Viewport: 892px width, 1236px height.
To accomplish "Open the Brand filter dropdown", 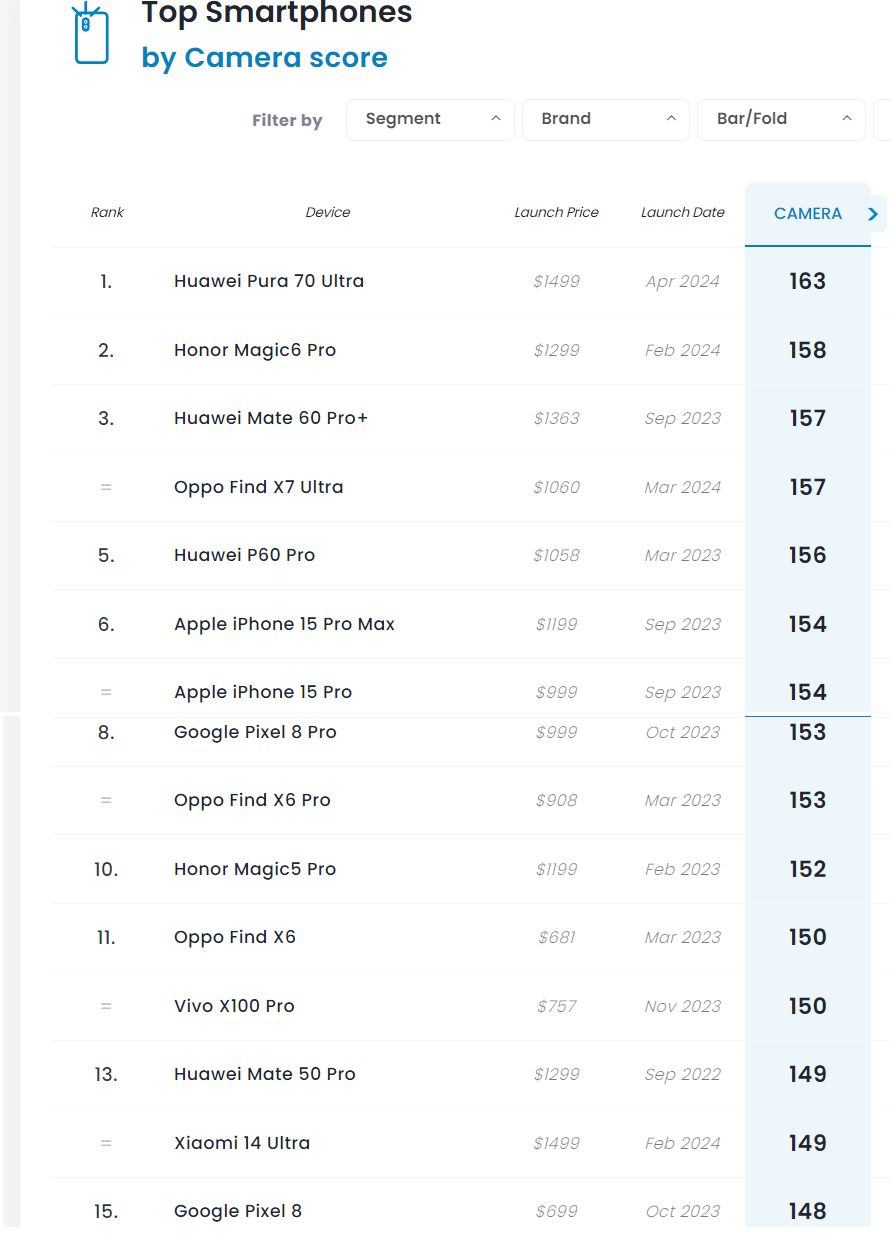I will click(605, 119).
